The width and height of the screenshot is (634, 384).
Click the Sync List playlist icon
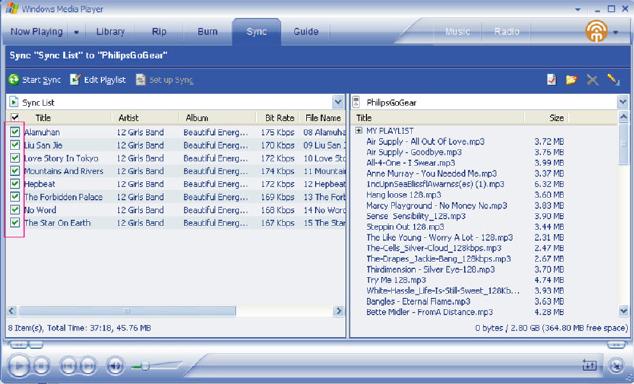pyautogui.click(x=14, y=102)
